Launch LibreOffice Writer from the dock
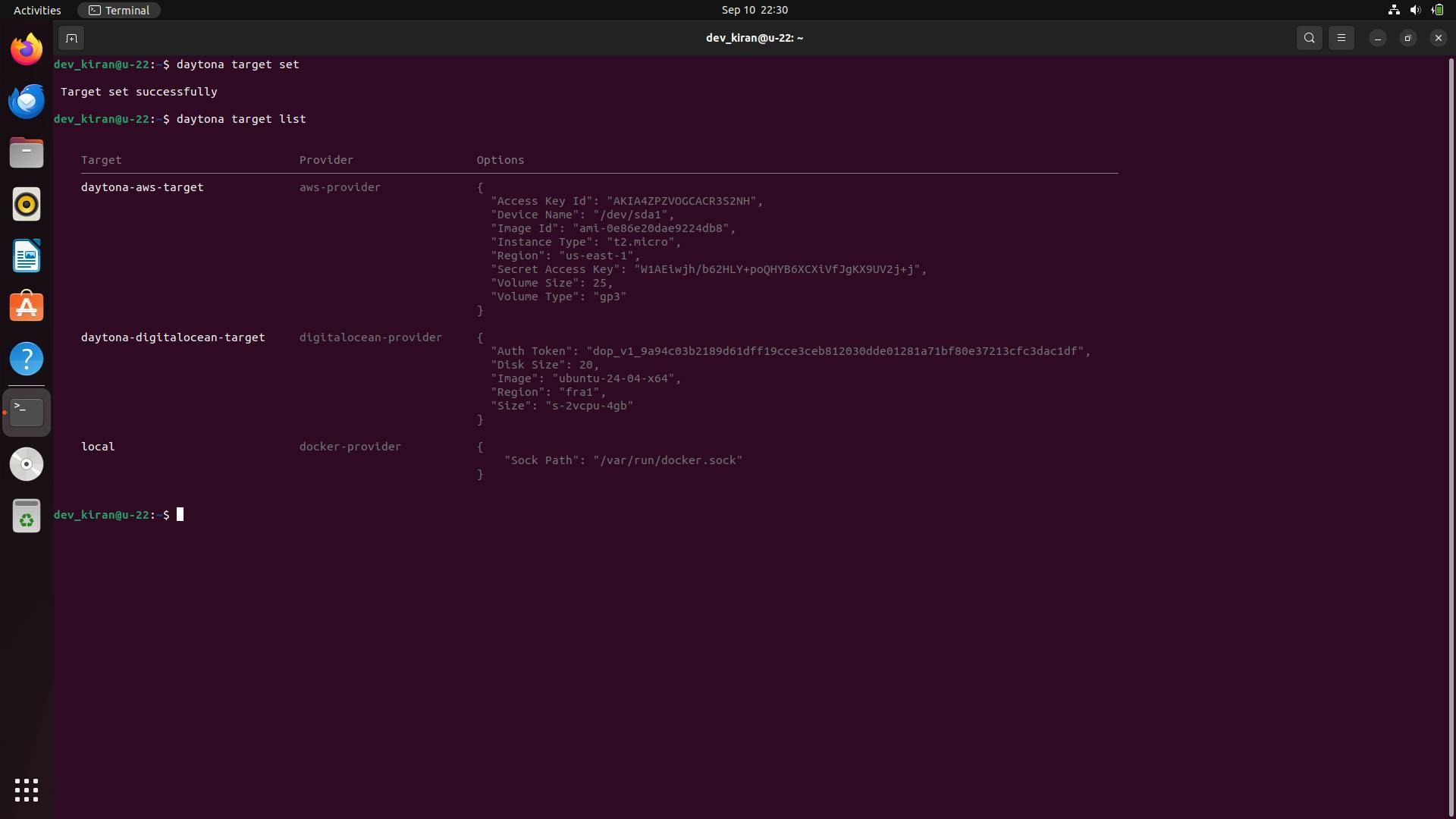 tap(27, 256)
